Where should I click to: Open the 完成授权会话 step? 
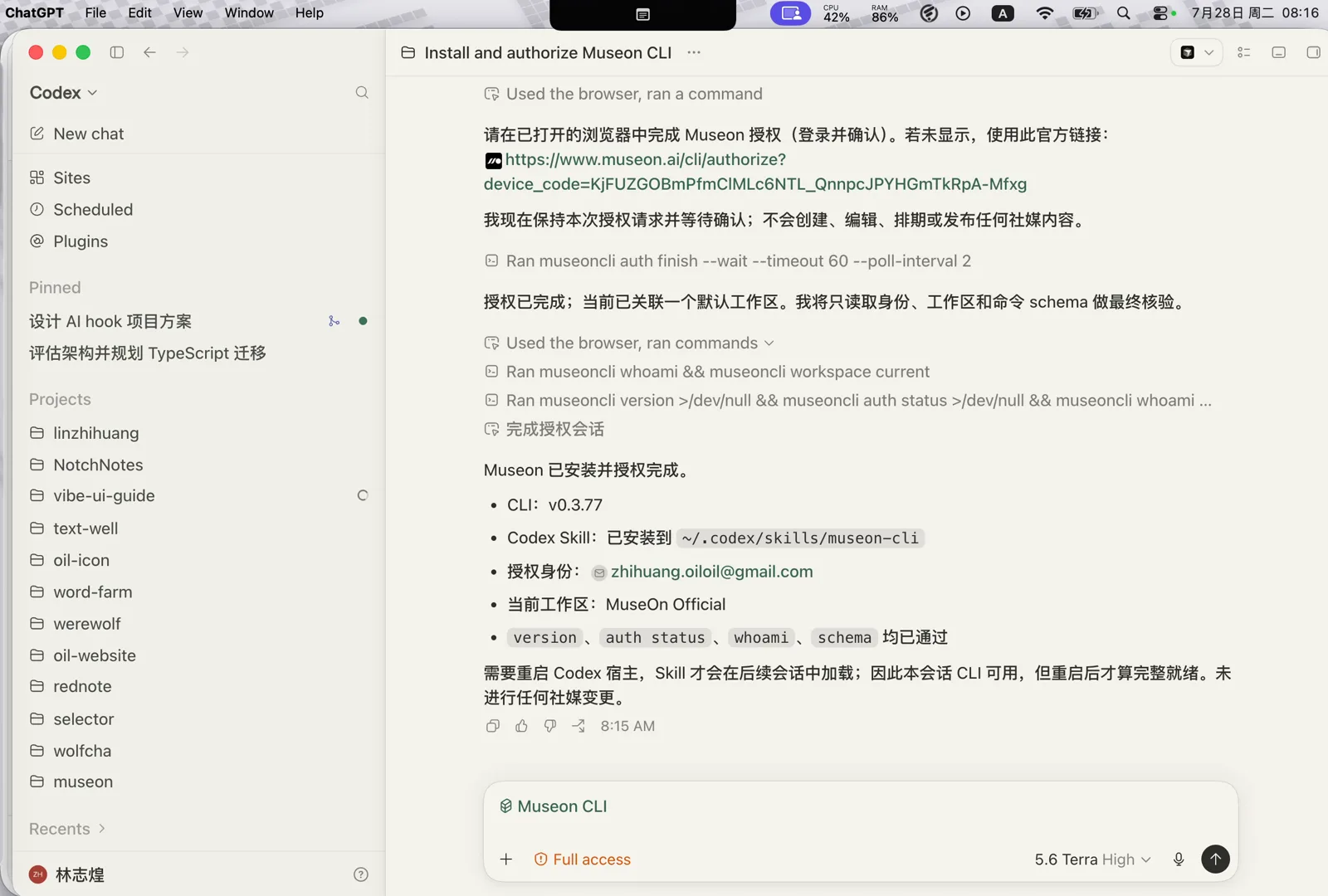click(x=544, y=429)
